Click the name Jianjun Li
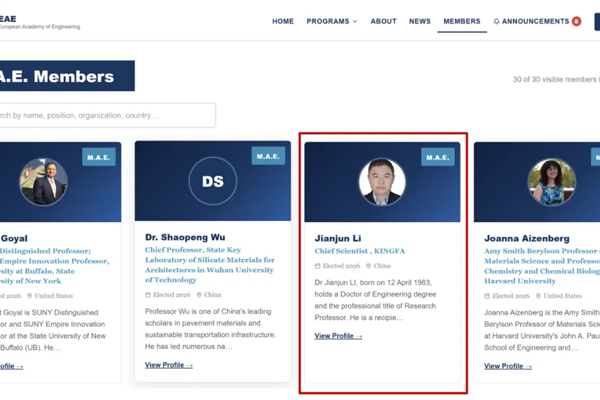 pyautogui.click(x=338, y=238)
